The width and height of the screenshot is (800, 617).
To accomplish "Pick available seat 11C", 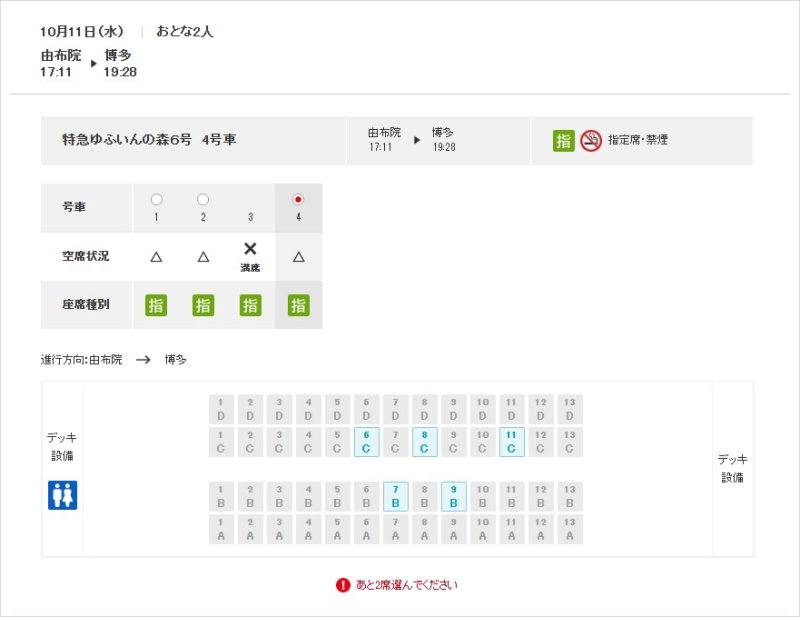I will pyautogui.click(x=512, y=442).
